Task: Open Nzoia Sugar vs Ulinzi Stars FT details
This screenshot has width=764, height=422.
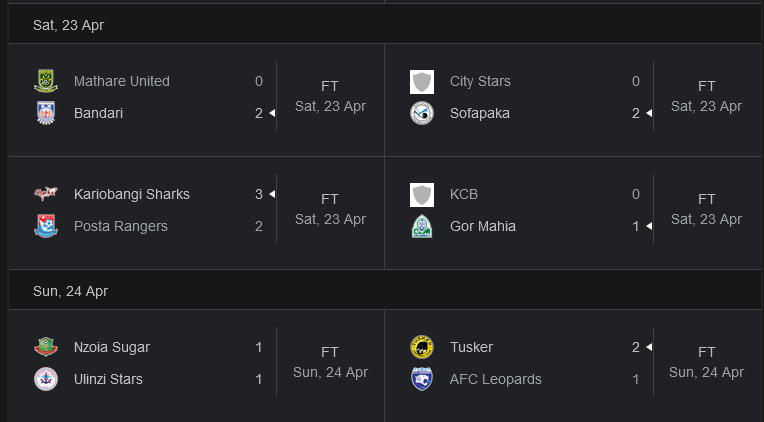Action: 330,352
